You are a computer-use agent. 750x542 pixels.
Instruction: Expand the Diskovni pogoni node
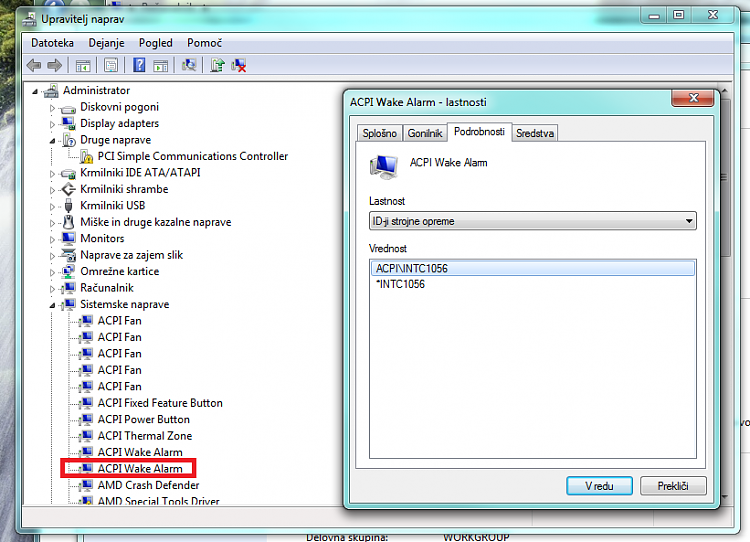[x=52, y=108]
